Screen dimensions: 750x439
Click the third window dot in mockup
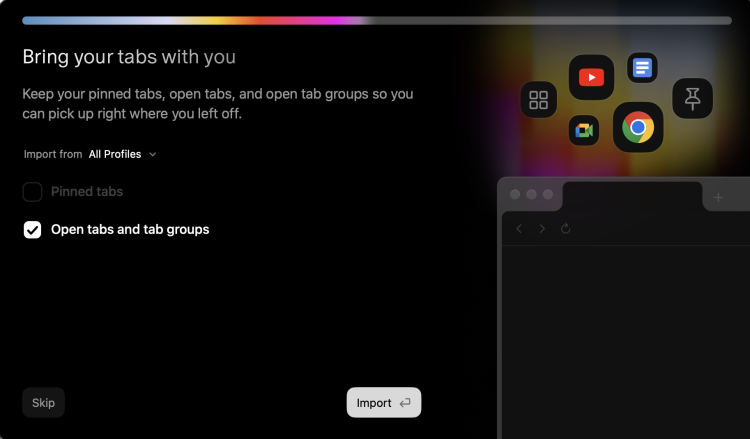(x=548, y=194)
